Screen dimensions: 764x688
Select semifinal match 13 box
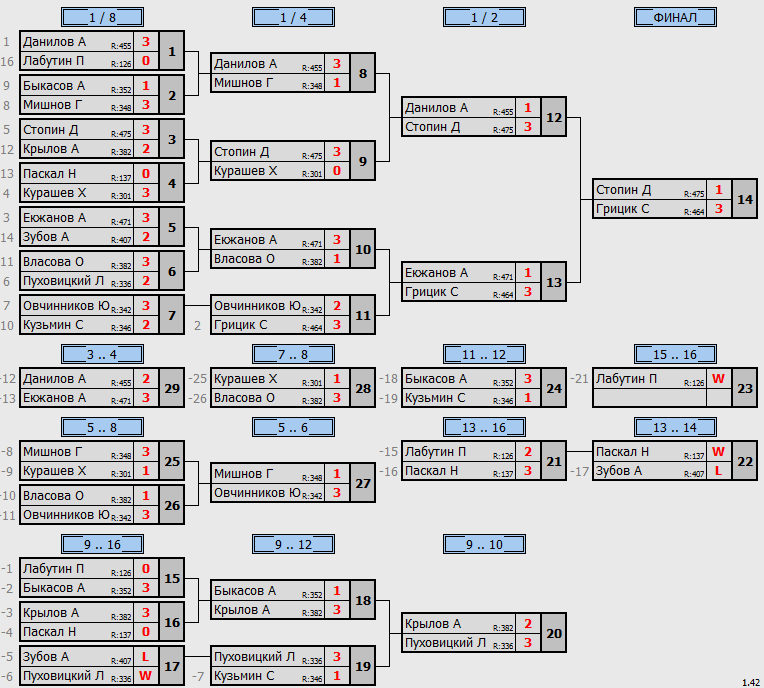coord(554,282)
